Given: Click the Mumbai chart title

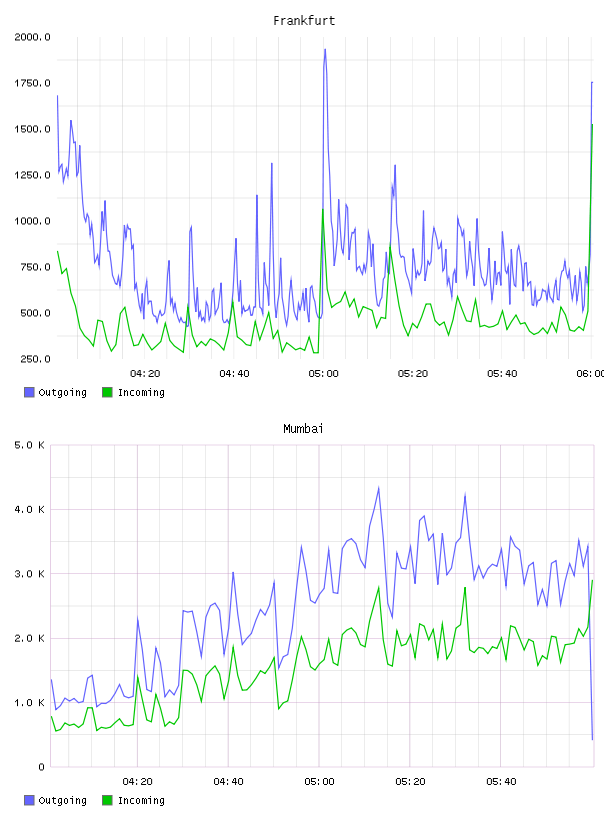Looking at the screenshot, I should coord(303,429).
